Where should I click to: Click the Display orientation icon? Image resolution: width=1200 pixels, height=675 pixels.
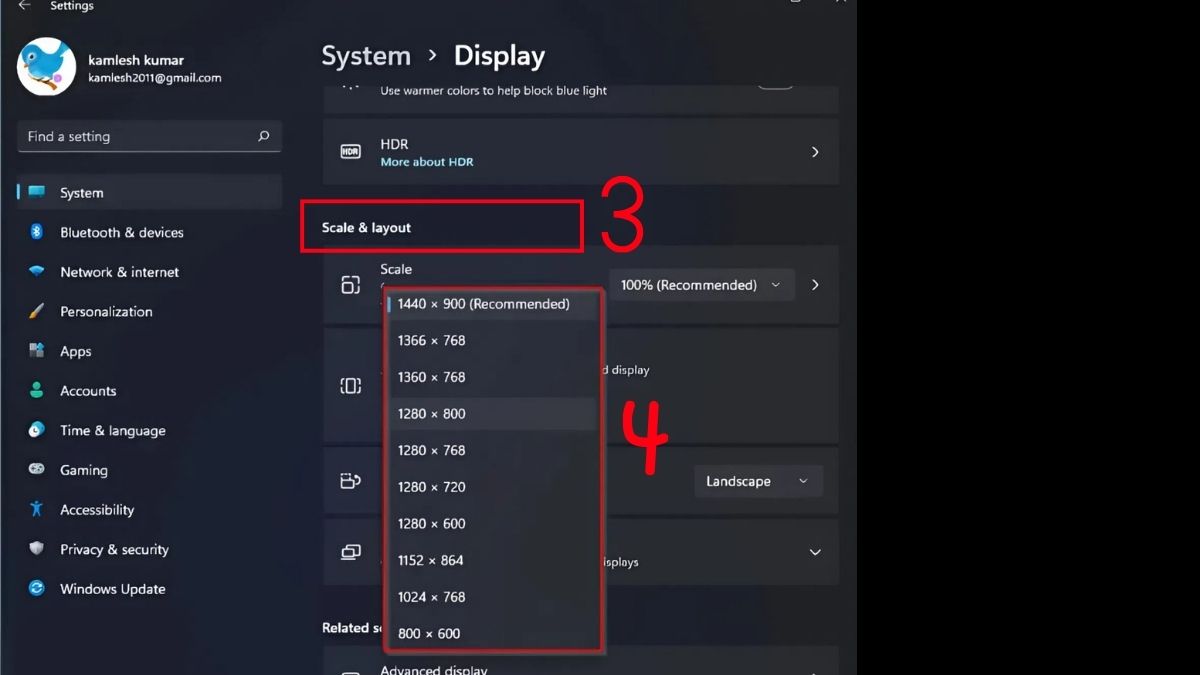coord(350,481)
